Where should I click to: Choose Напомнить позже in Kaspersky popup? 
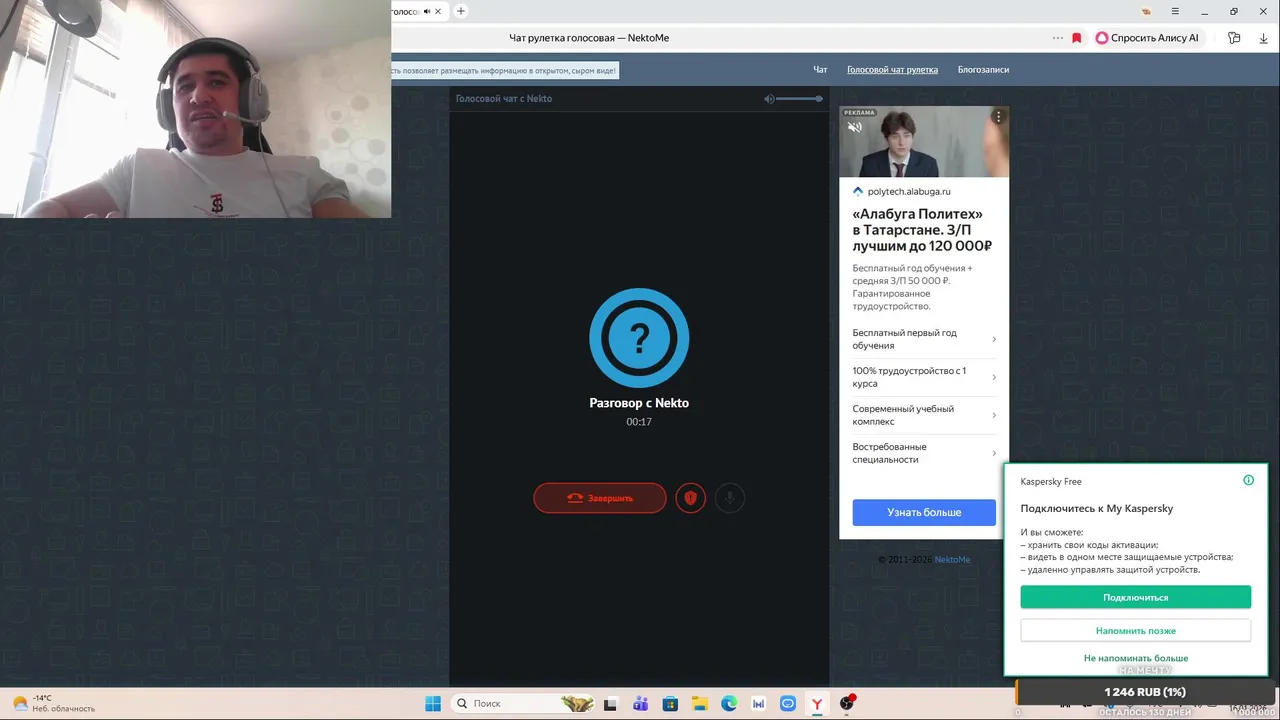pyautogui.click(x=1136, y=631)
